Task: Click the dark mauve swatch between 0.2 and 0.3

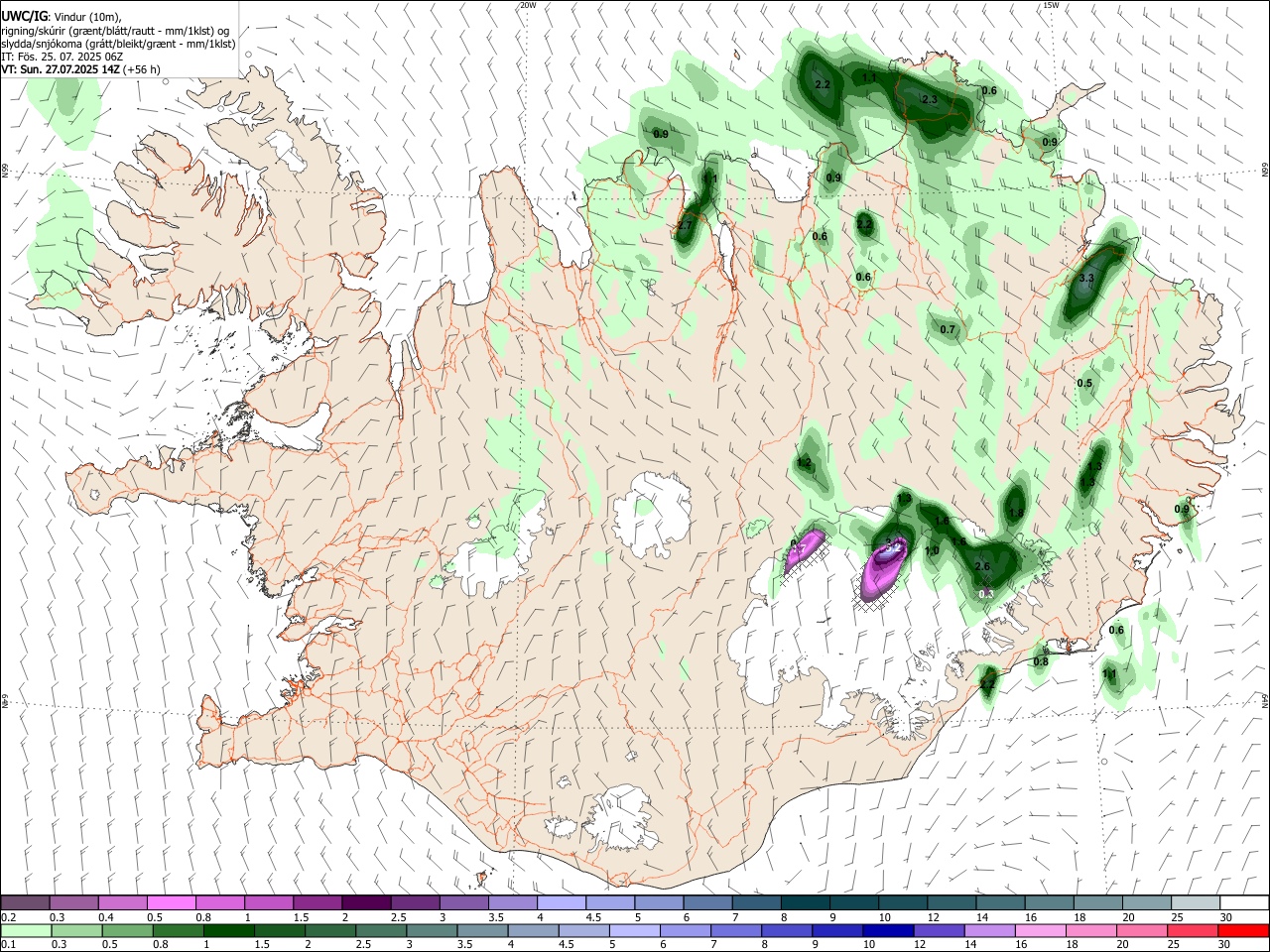Action: [25, 902]
